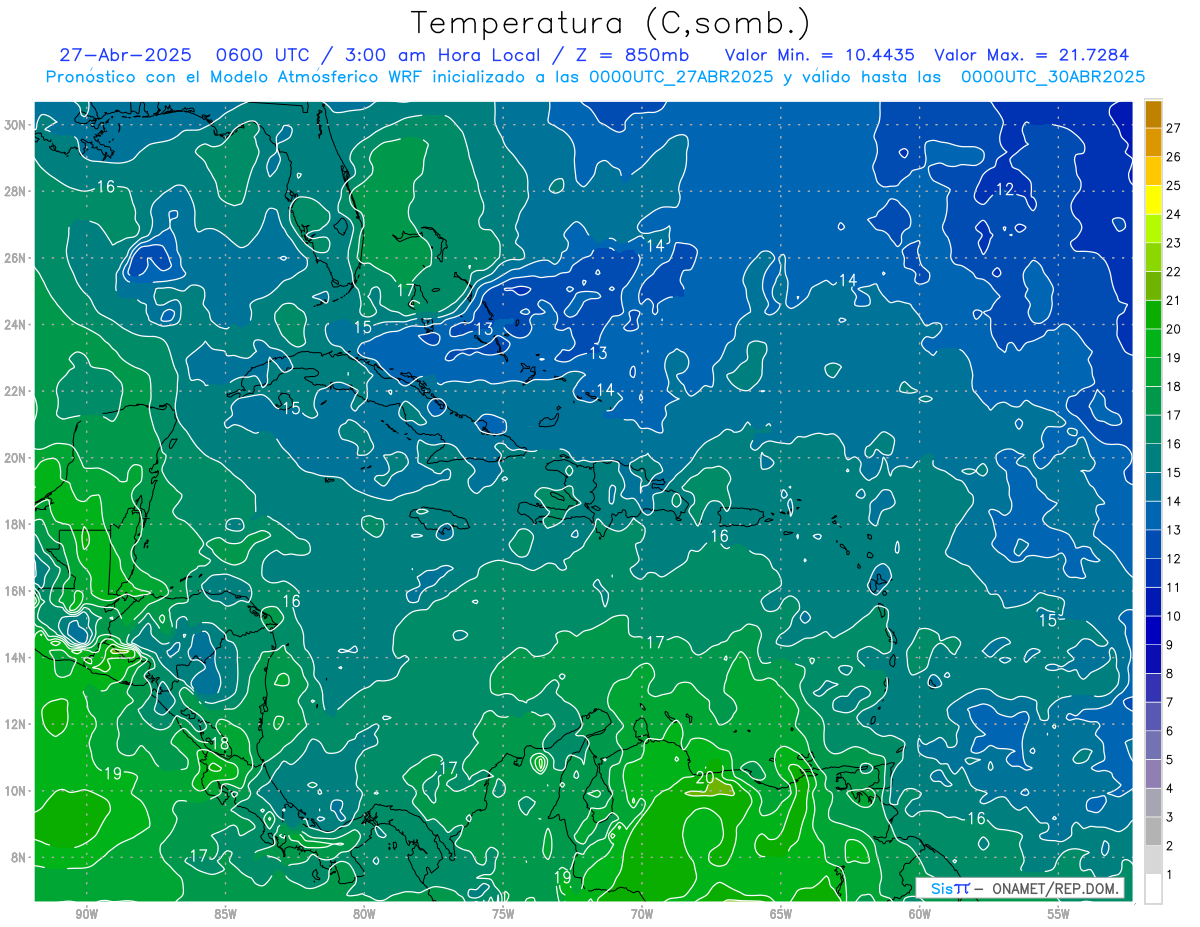Click legend value 1 on the color scale
The height and width of the screenshot is (927, 1200).
(x=1170, y=874)
